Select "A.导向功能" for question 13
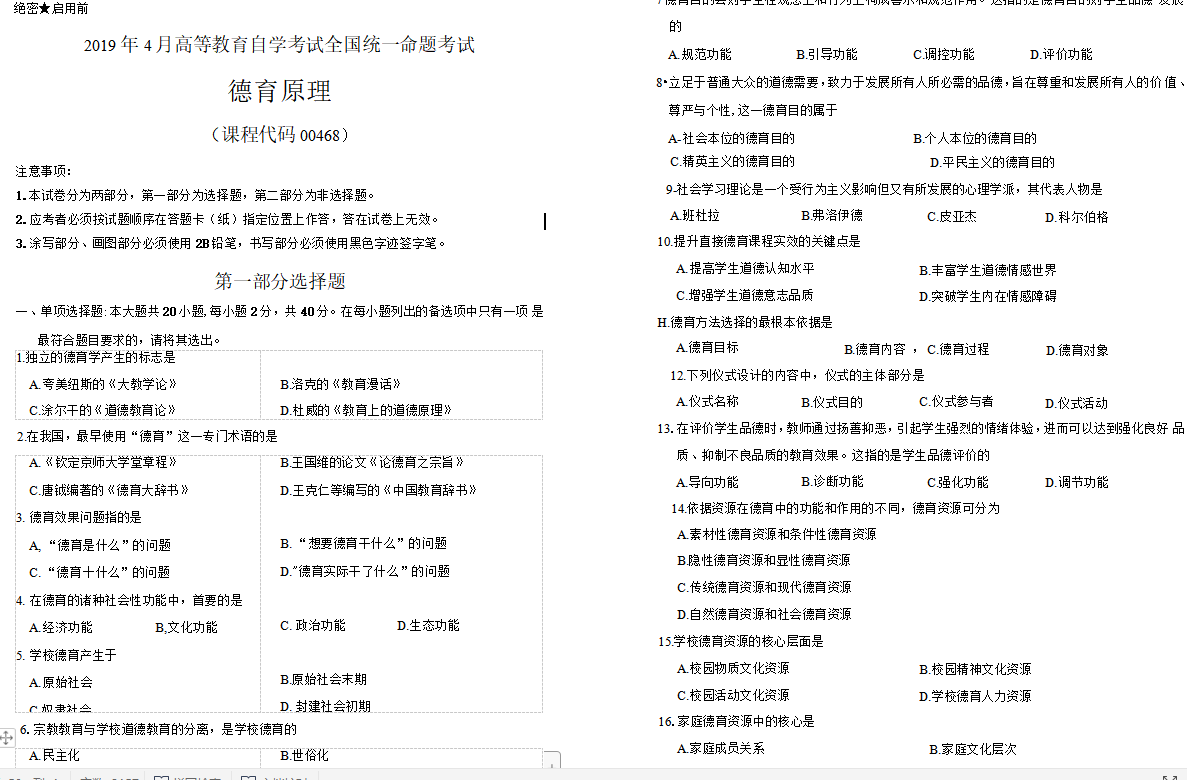Screen dimensions: 1187x780 (x=707, y=482)
